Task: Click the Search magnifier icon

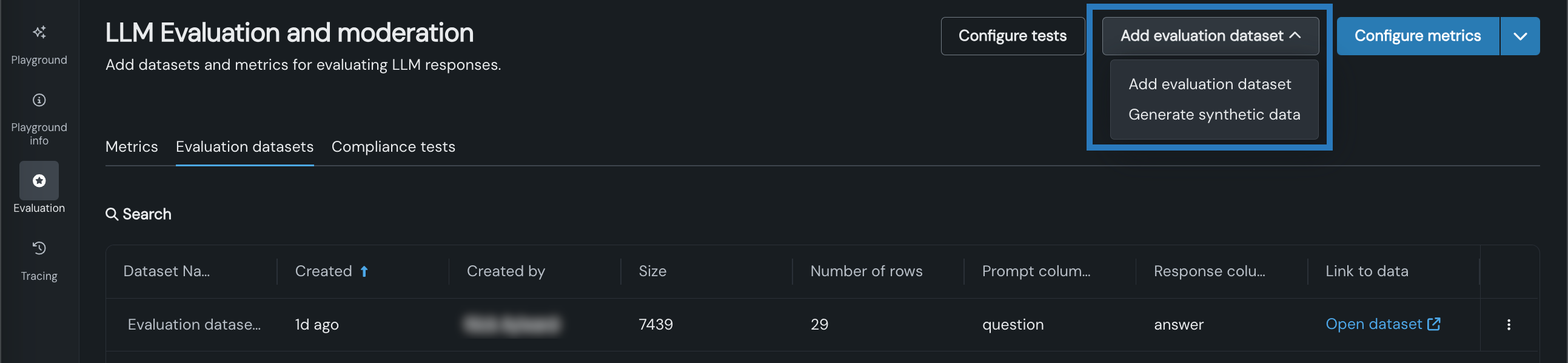Action: point(112,214)
